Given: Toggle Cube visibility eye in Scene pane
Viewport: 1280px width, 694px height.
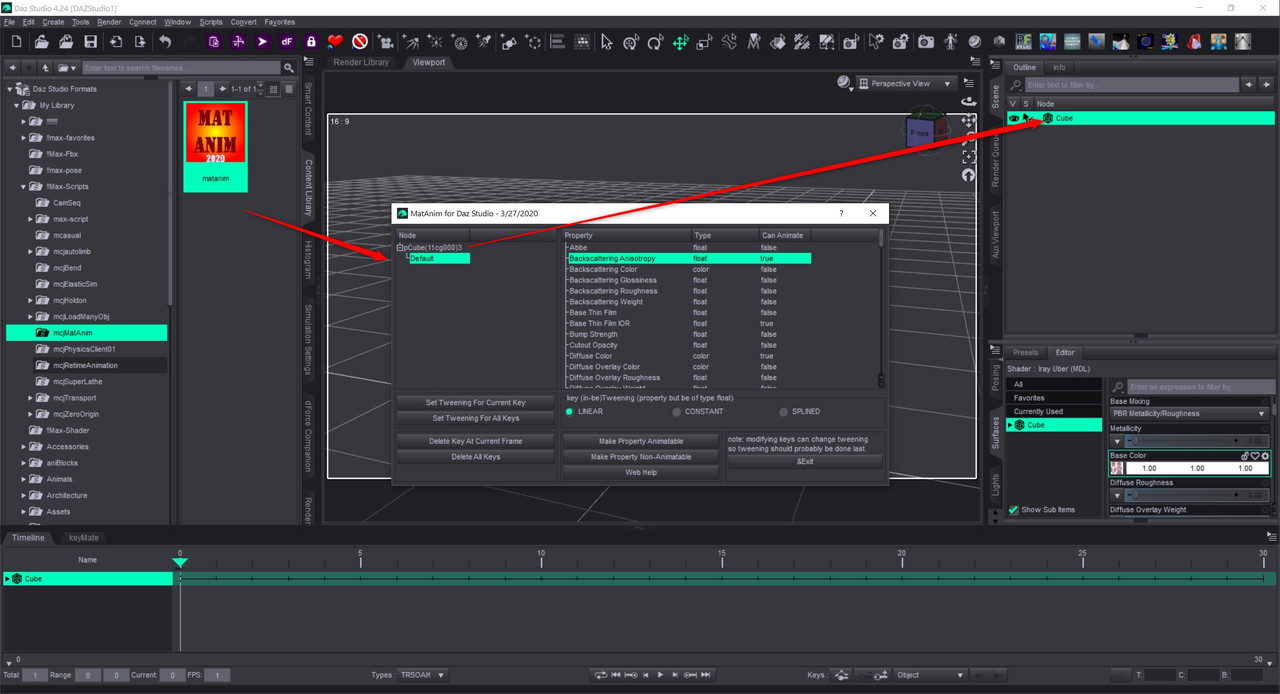Looking at the screenshot, I should [1013, 118].
